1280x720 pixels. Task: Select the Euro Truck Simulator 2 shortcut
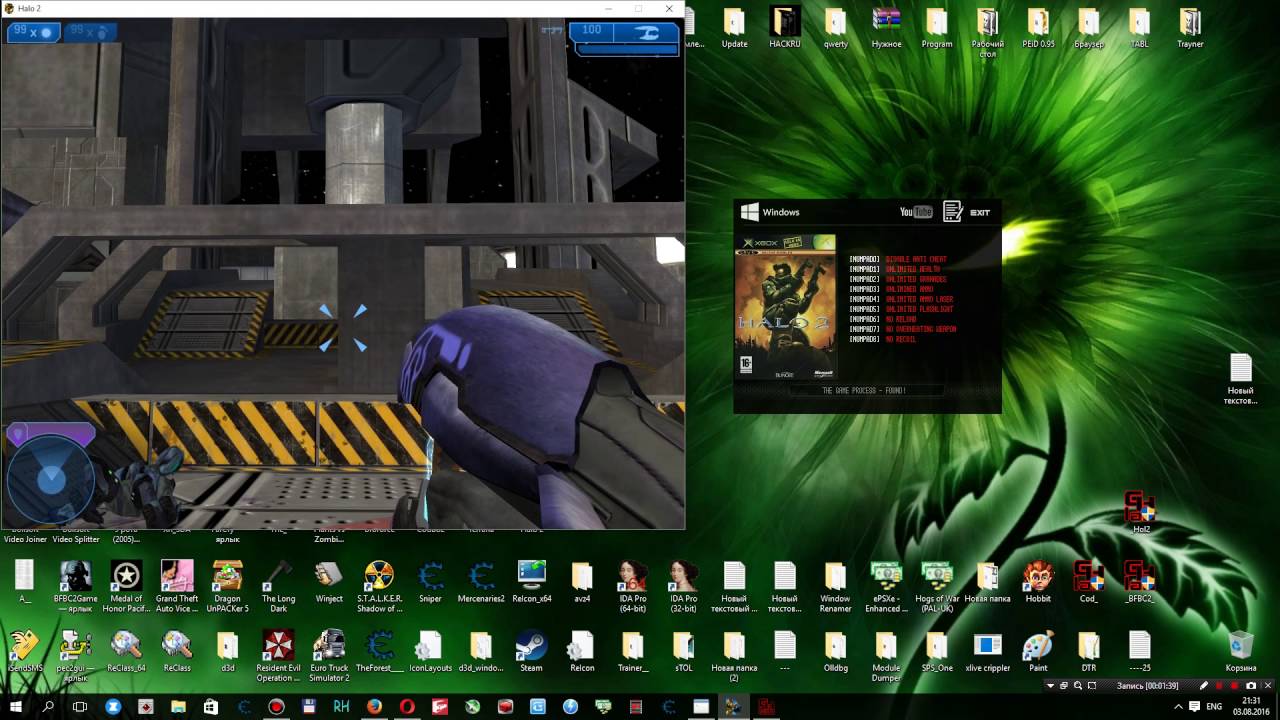point(329,656)
